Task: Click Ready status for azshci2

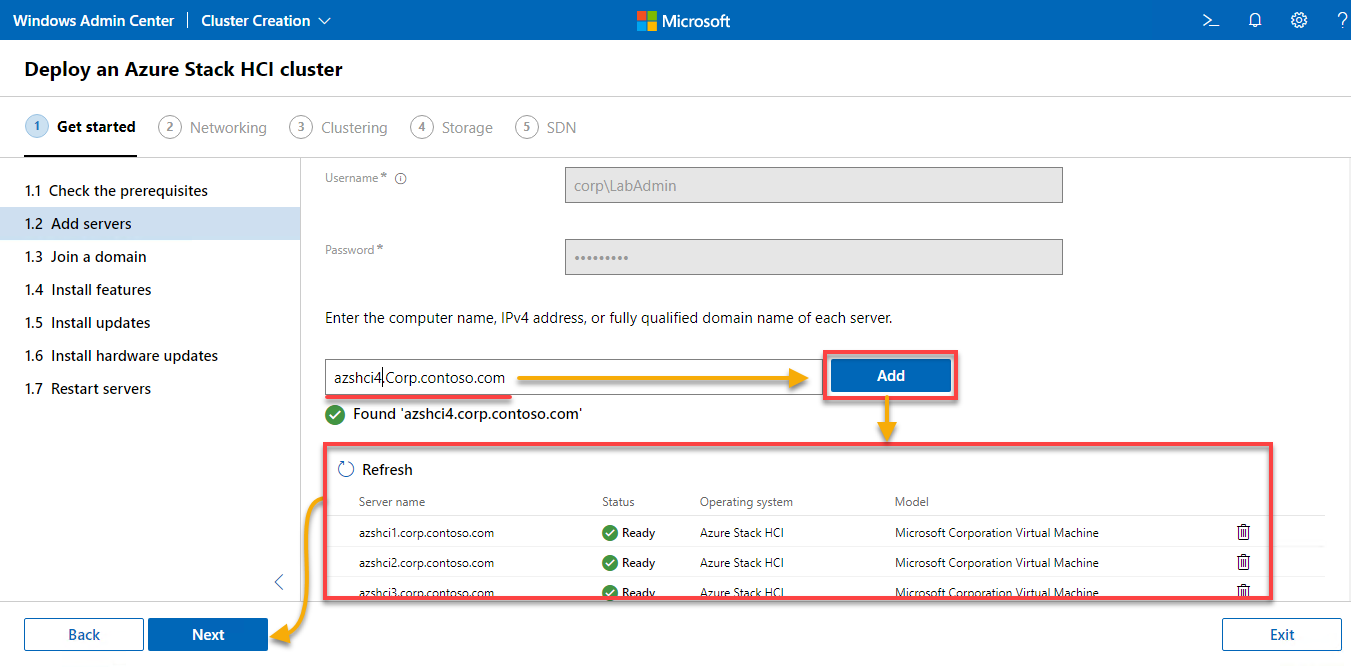Action: 629,563
